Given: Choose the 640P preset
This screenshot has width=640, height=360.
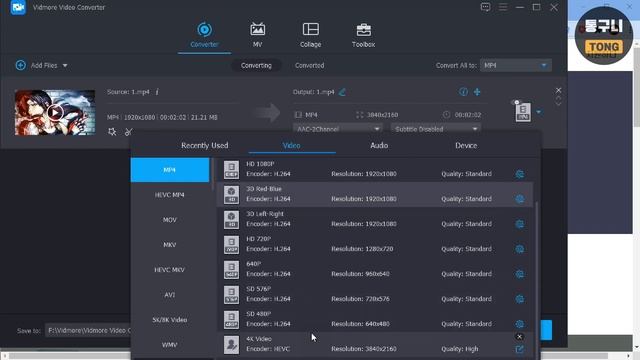Looking at the screenshot, I should click(375, 269).
